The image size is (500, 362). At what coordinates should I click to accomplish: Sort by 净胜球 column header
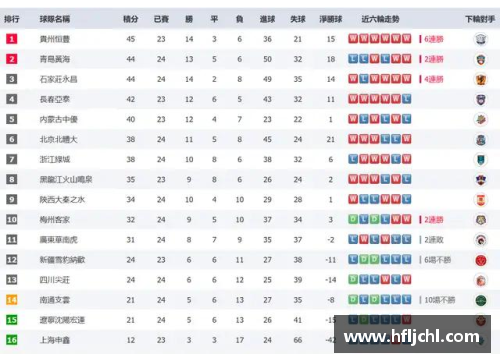(331, 19)
